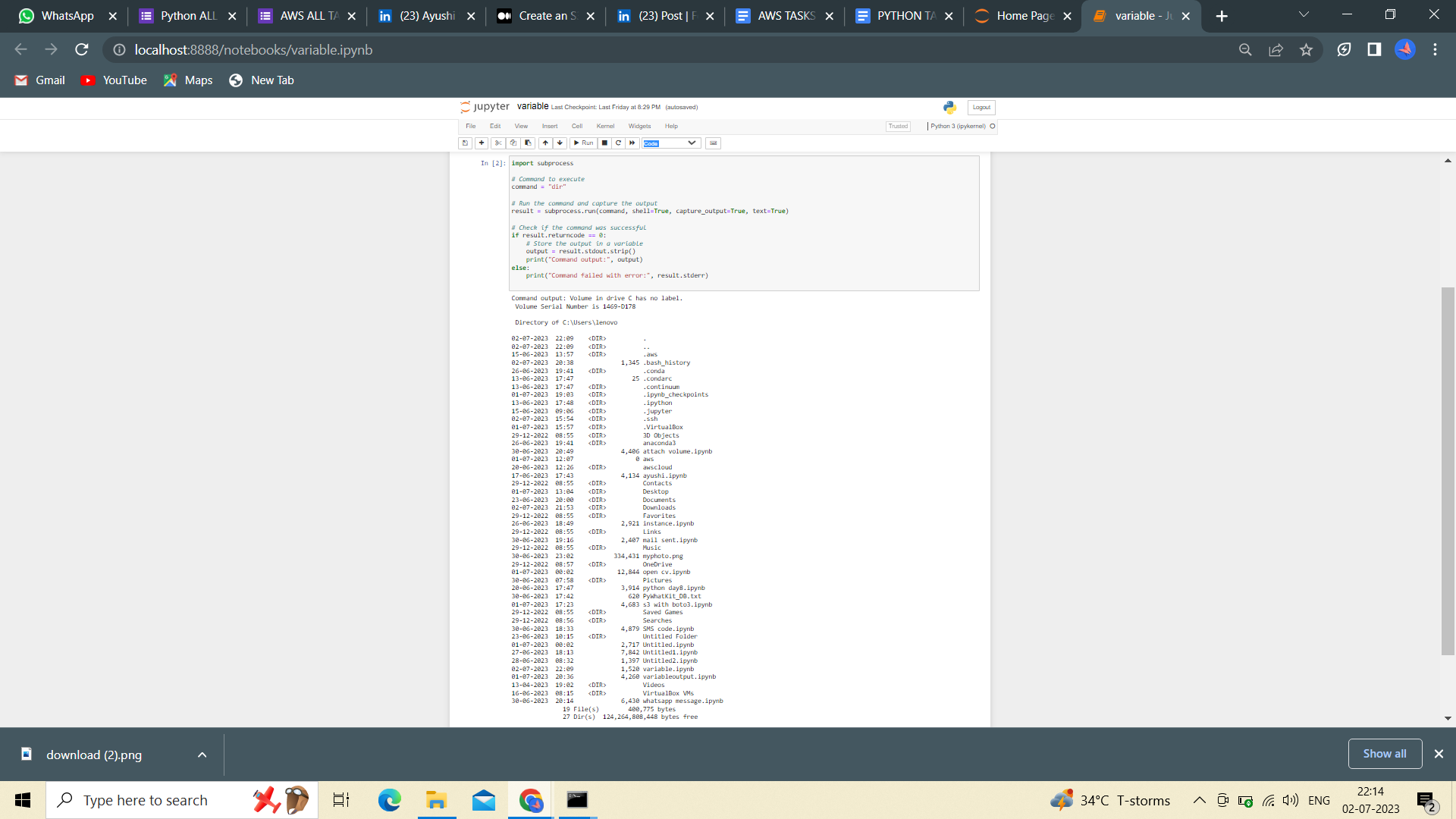Interrupt the kernel with stop icon

pyautogui.click(x=604, y=143)
